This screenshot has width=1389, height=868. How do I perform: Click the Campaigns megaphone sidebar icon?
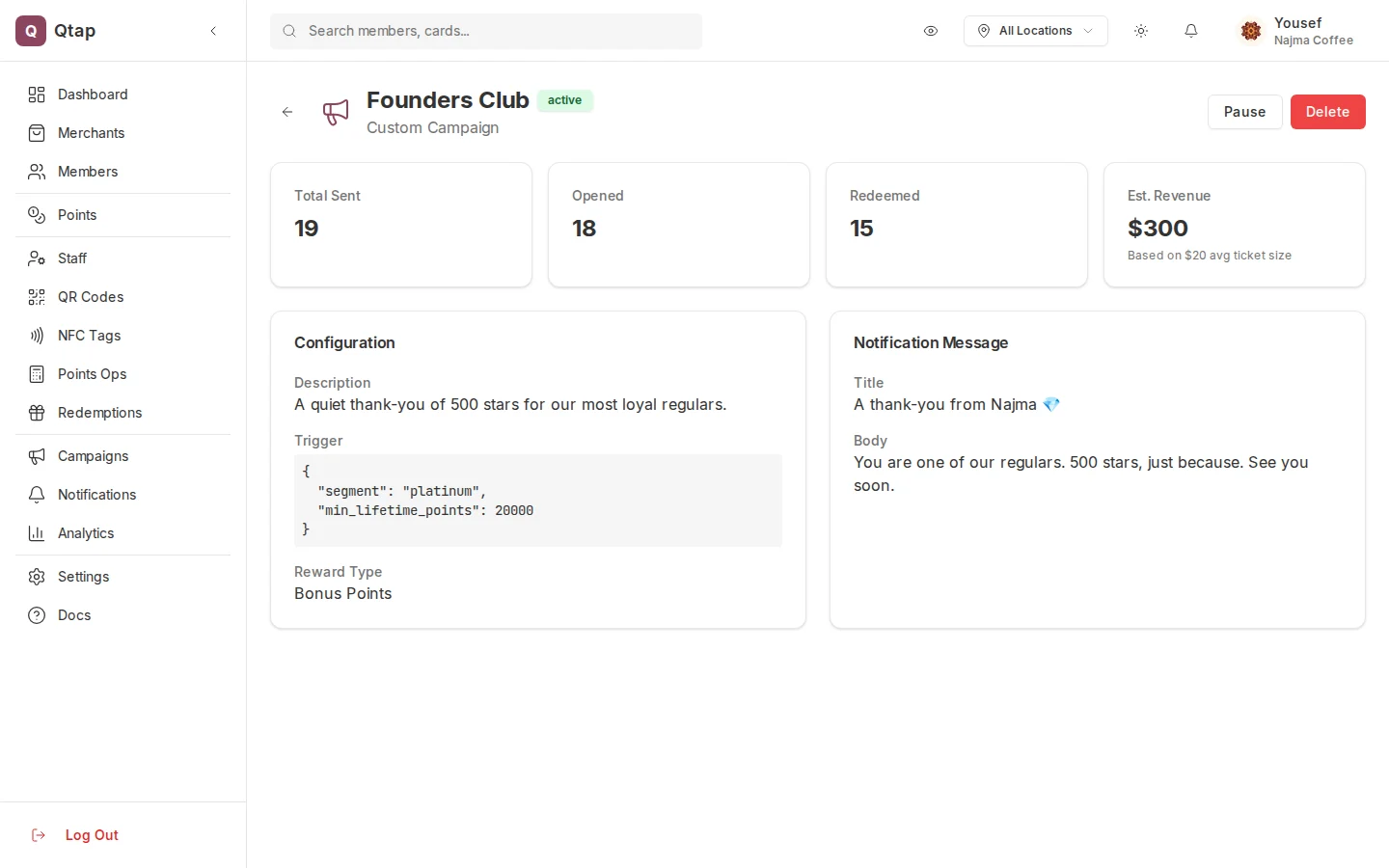[x=37, y=456]
